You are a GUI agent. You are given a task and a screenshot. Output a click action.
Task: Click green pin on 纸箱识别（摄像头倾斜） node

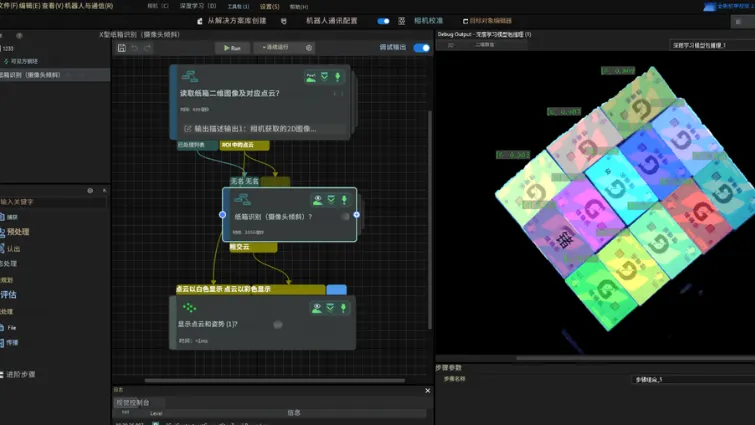tap(344, 200)
